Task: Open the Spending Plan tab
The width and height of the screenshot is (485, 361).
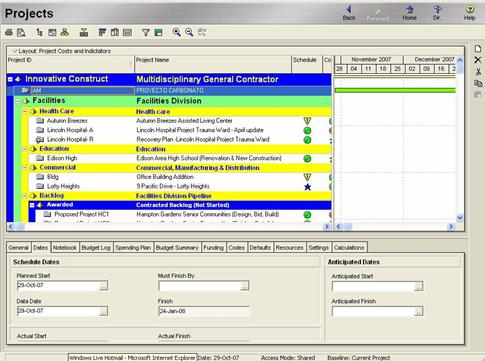Action: pyautogui.click(x=133, y=248)
